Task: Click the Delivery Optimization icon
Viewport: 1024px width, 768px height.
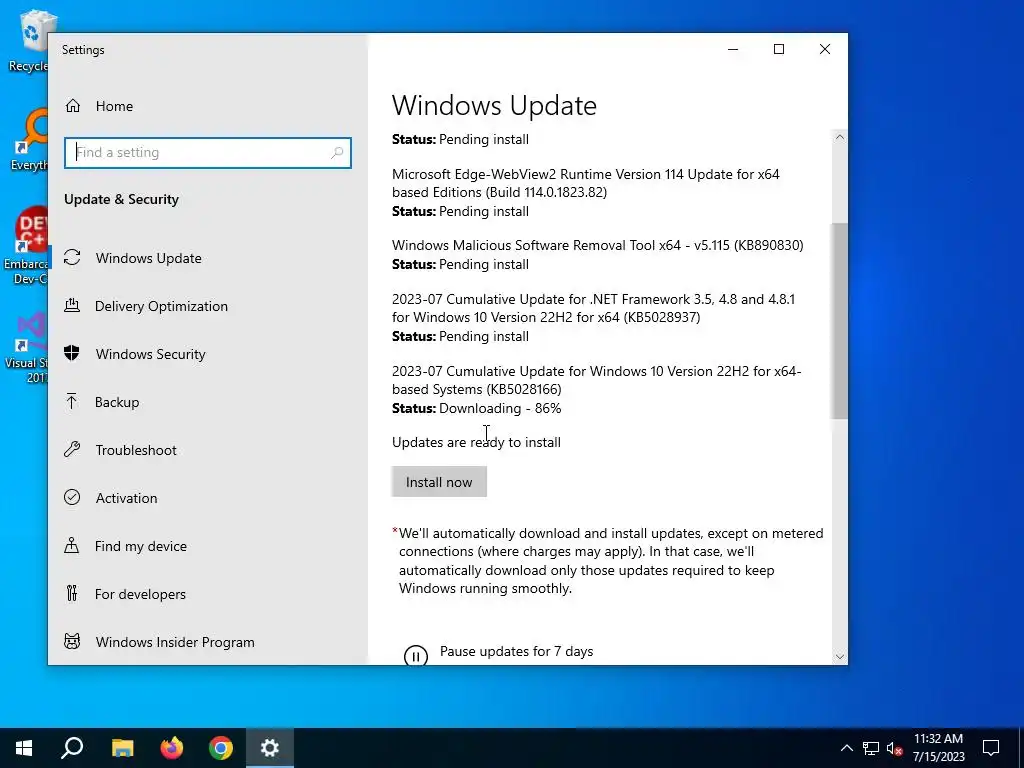Action: (x=72, y=305)
